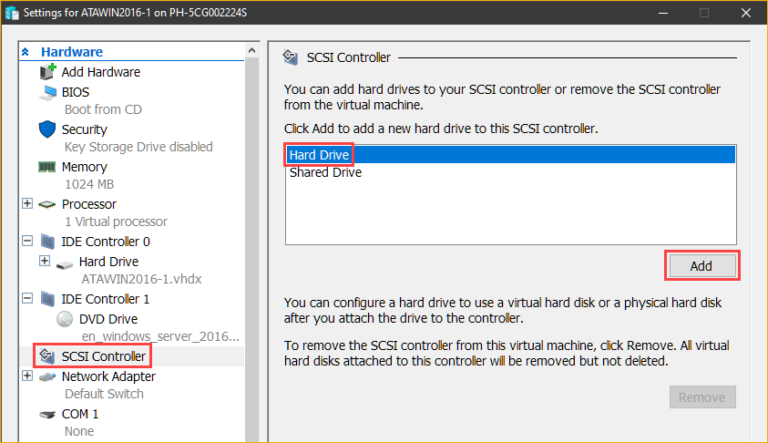Click the Hyper-V settings window title icon
The image size is (768, 443).
tap(12, 12)
